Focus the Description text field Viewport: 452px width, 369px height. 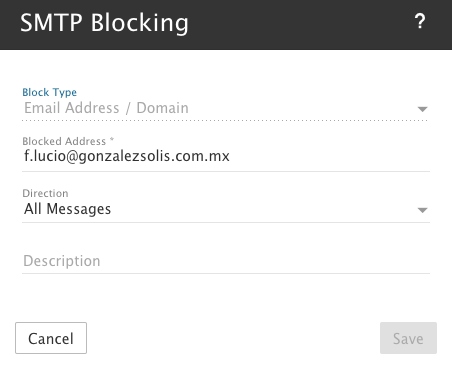pos(226,261)
